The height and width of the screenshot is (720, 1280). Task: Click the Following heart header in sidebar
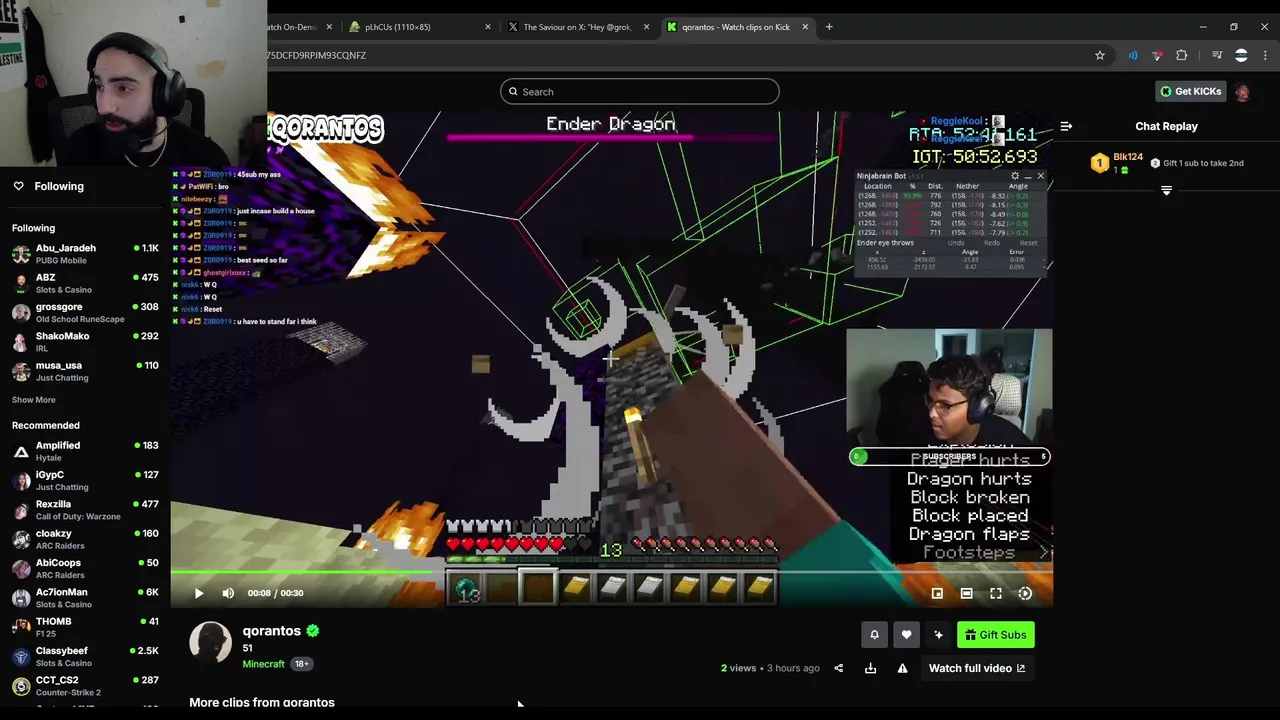click(48, 186)
